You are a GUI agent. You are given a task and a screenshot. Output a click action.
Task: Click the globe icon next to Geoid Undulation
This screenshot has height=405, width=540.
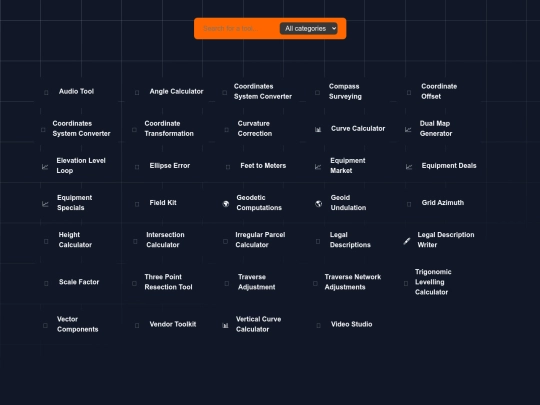[x=319, y=204]
